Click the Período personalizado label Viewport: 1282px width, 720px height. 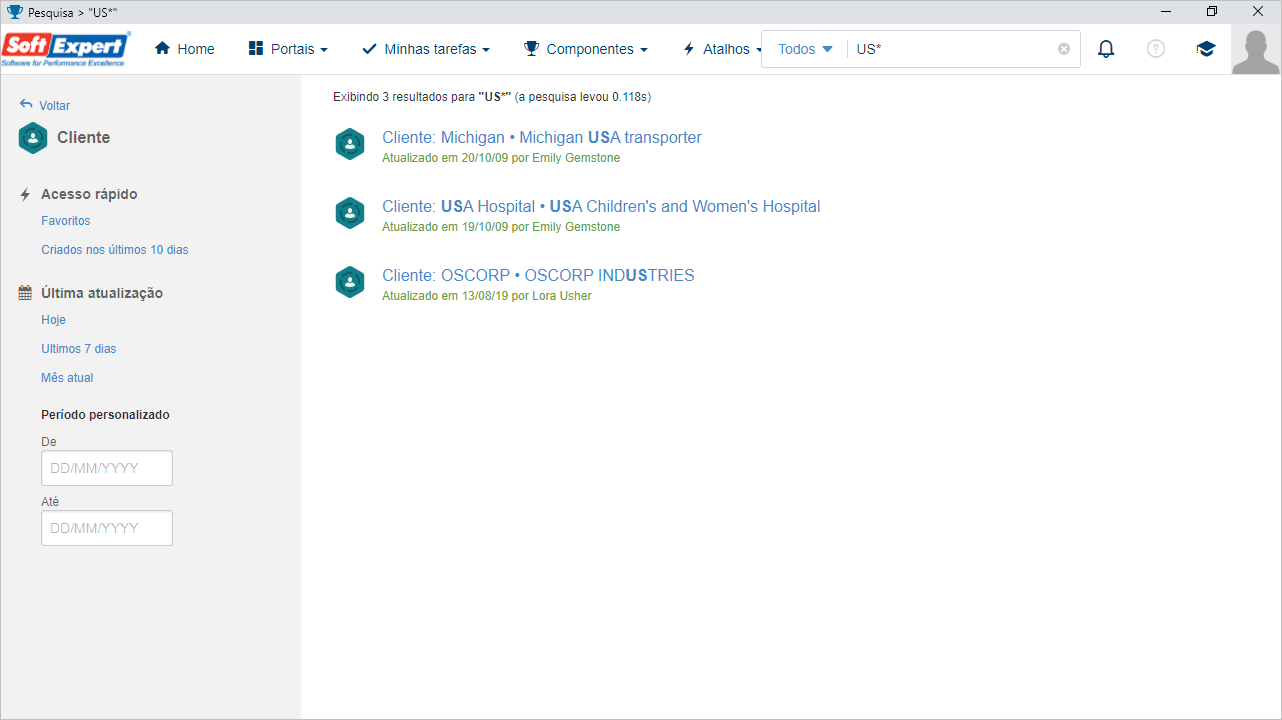point(105,415)
